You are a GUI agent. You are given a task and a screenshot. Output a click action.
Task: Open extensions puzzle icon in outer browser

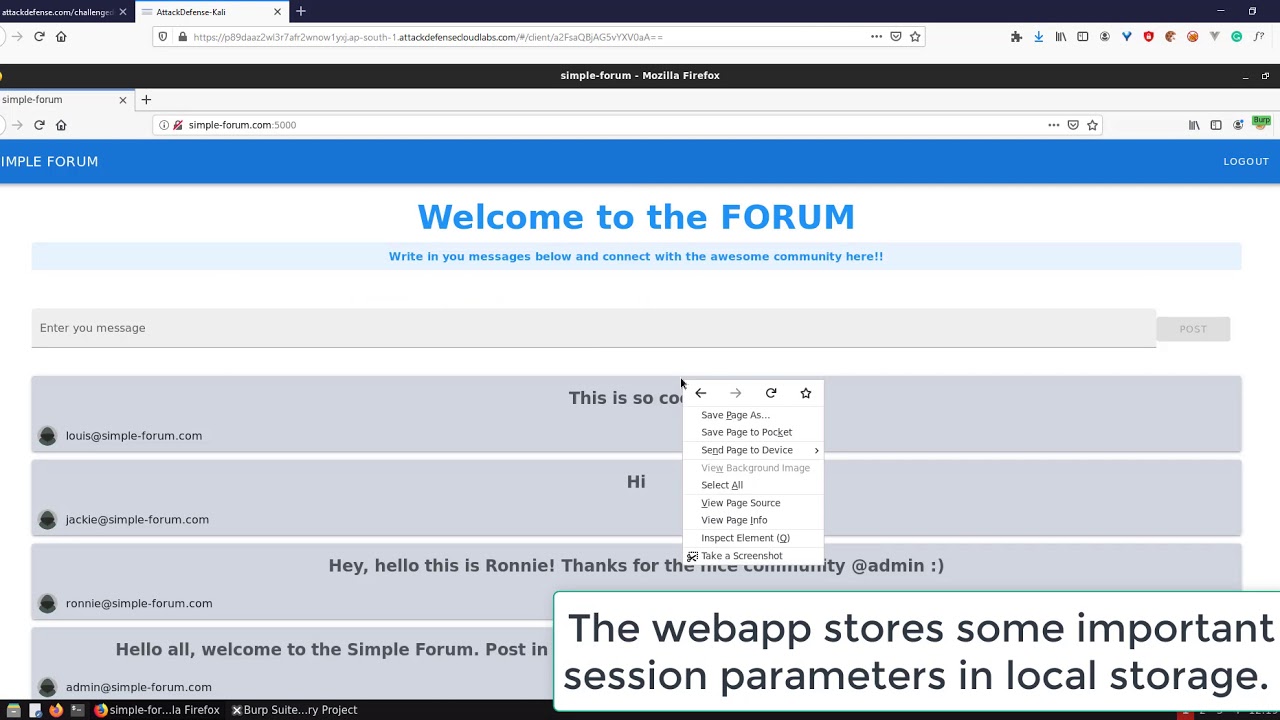(x=1016, y=37)
